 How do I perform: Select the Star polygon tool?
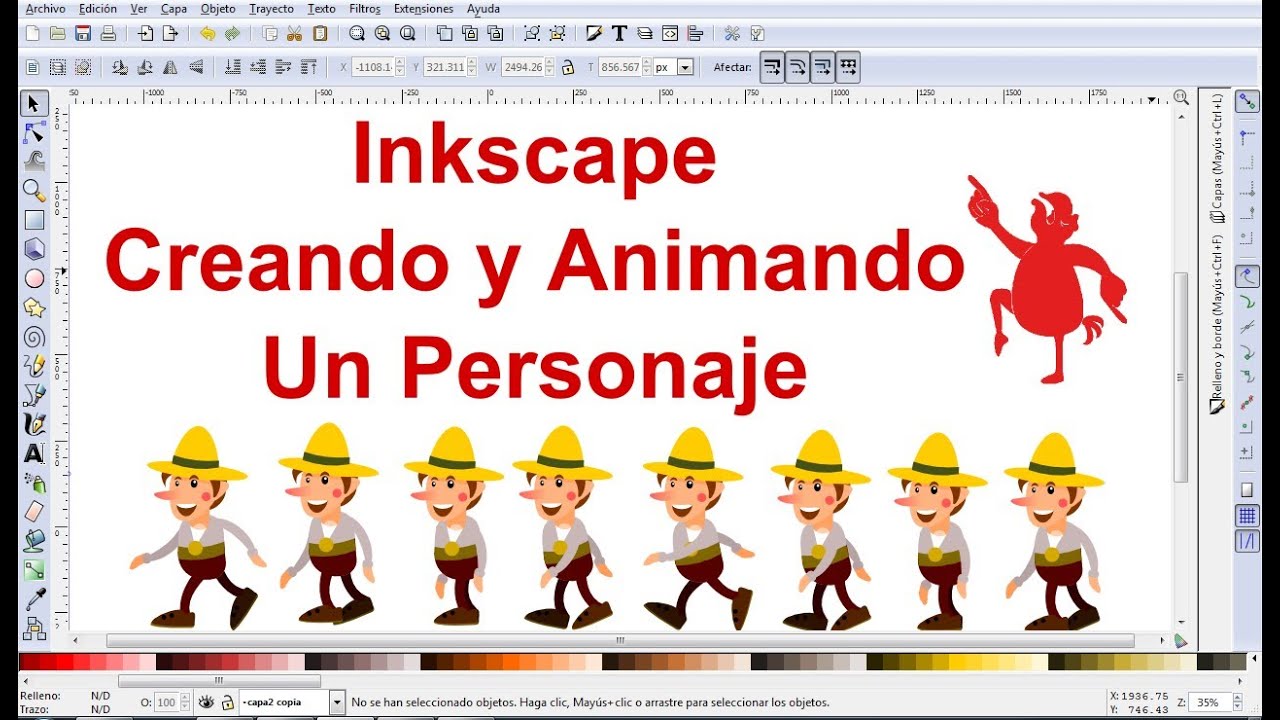[34, 307]
